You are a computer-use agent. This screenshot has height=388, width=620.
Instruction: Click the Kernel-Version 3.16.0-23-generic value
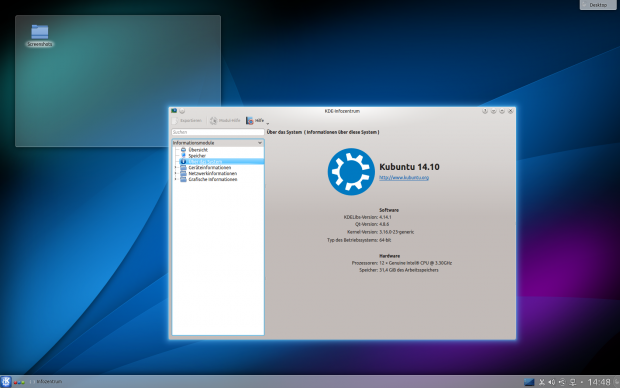click(397, 232)
